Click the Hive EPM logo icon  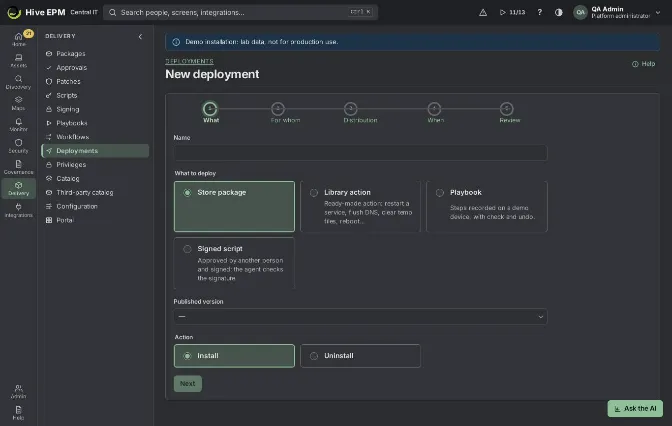point(14,12)
